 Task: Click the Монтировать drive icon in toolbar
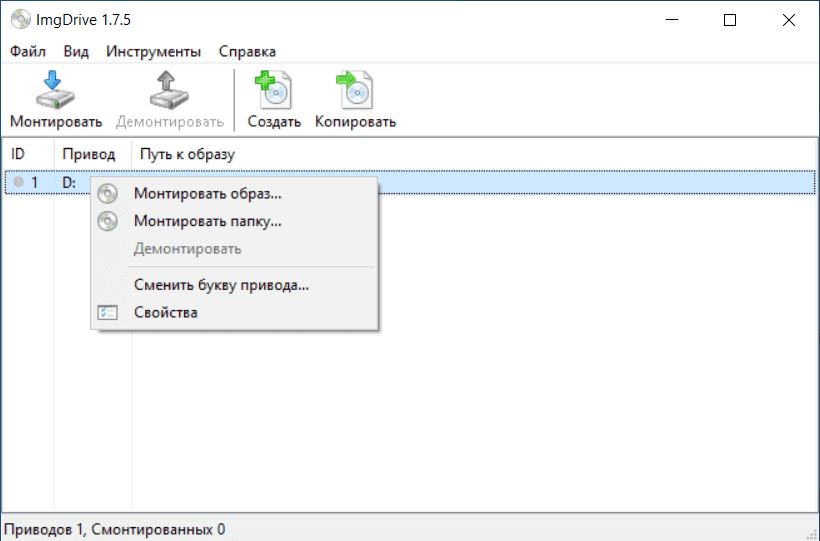pyautogui.click(x=55, y=90)
